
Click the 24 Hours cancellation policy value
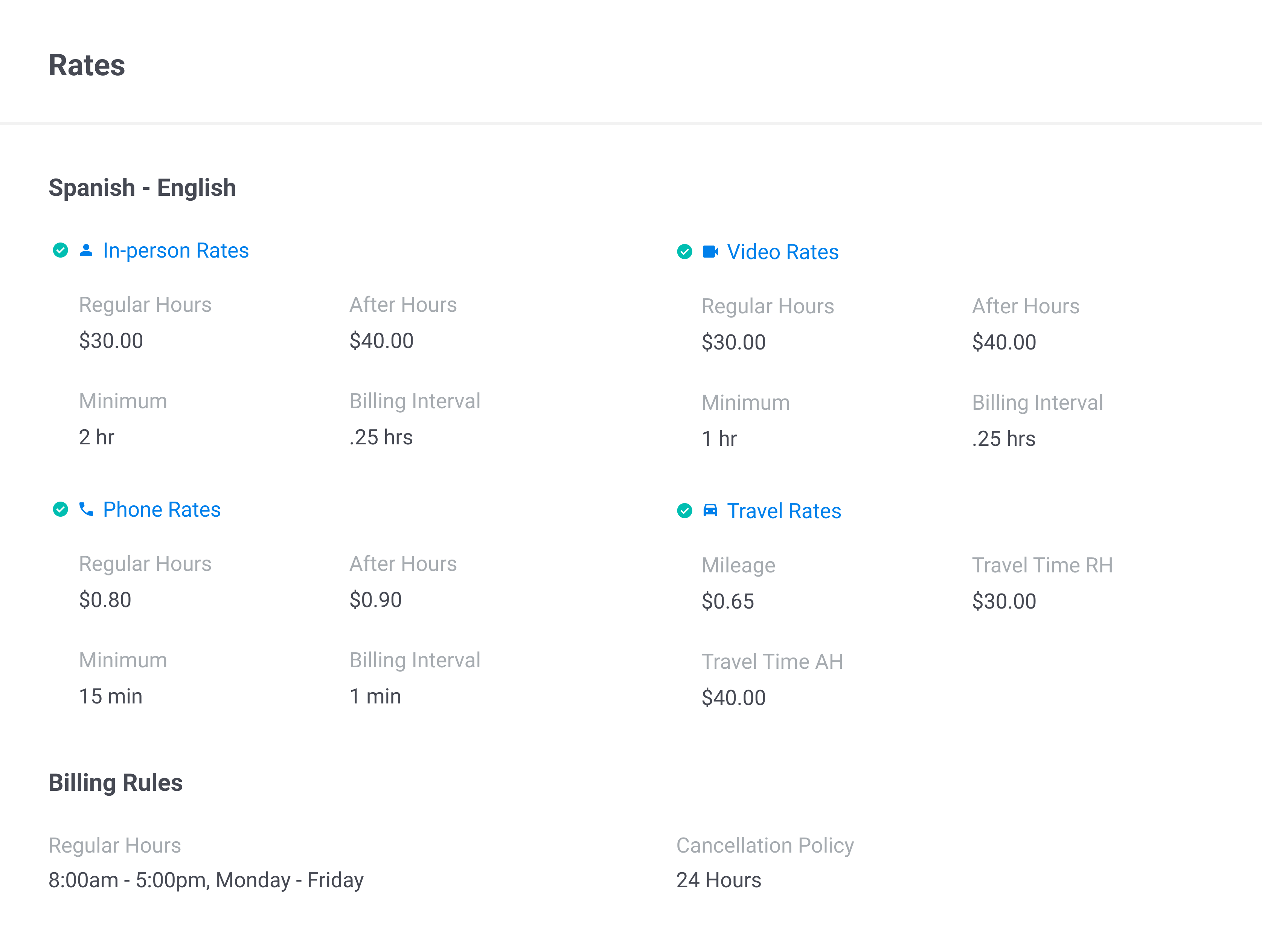click(718, 880)
